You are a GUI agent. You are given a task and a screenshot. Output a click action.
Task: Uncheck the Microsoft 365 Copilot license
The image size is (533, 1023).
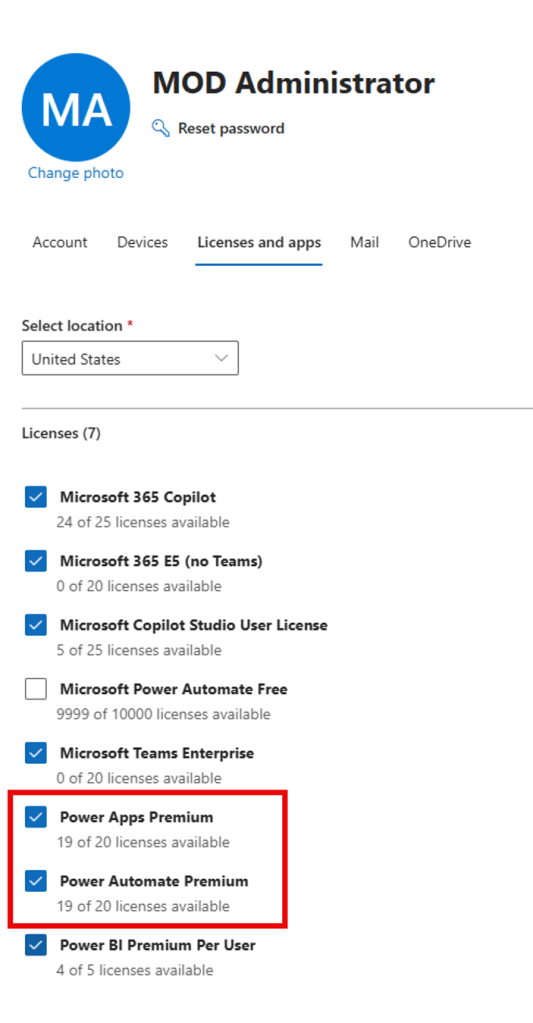point(36,496)
